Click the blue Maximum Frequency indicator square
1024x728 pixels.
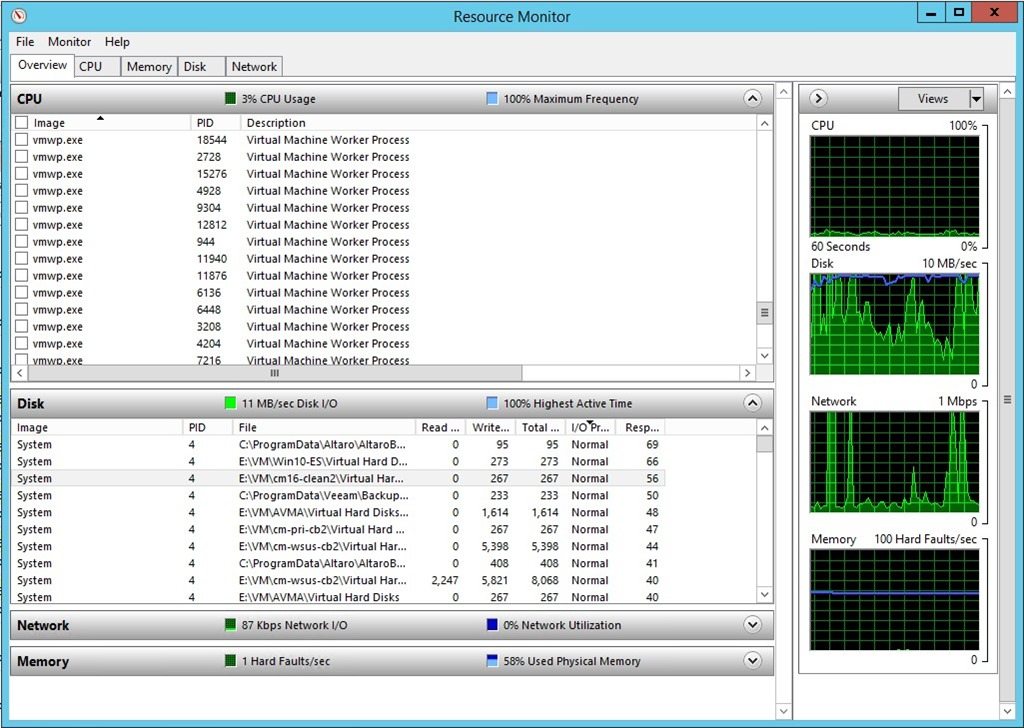pos(492,99)
